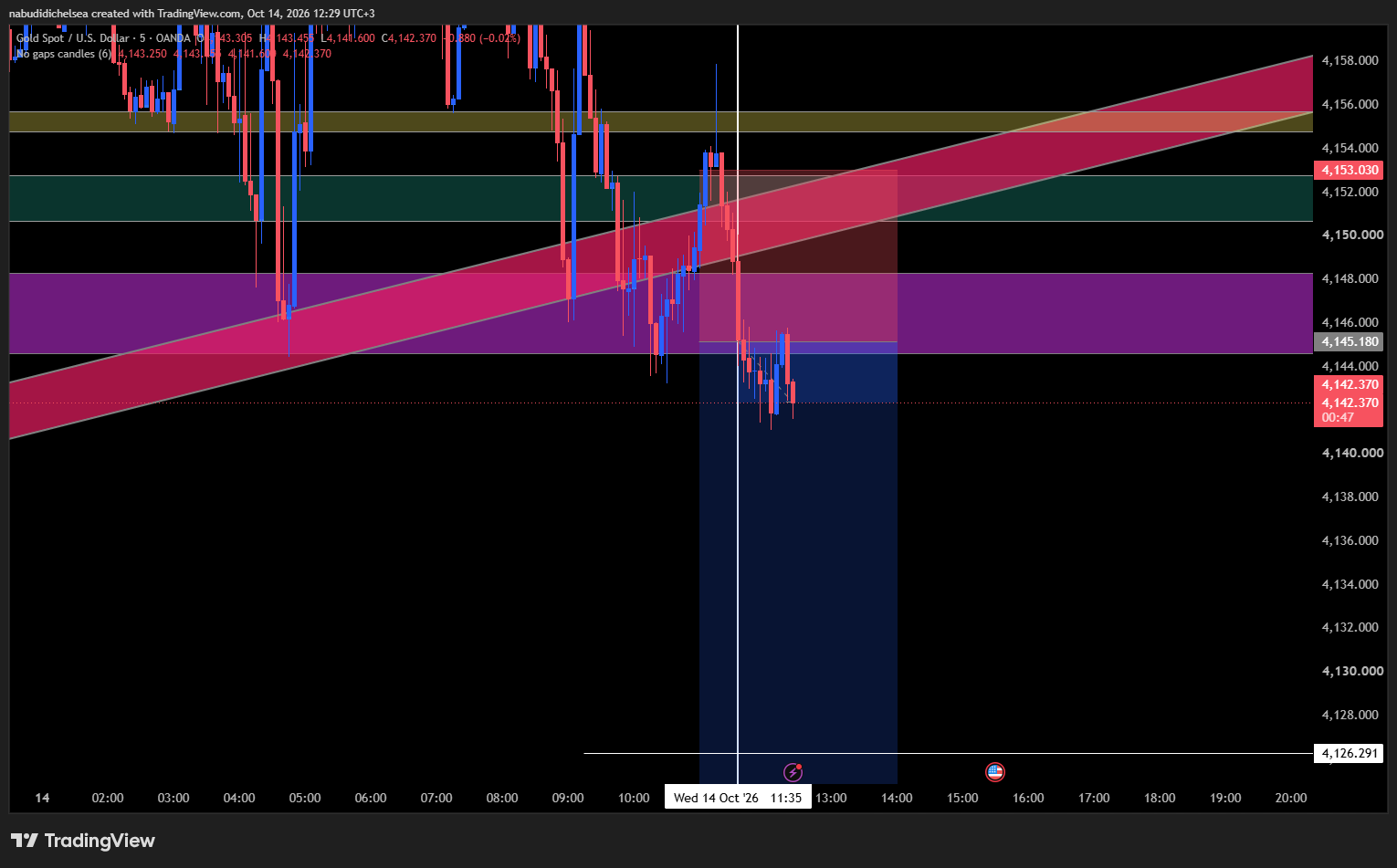Click the 05:00 time axis label
1397x868 pixels.
(305, 798)
